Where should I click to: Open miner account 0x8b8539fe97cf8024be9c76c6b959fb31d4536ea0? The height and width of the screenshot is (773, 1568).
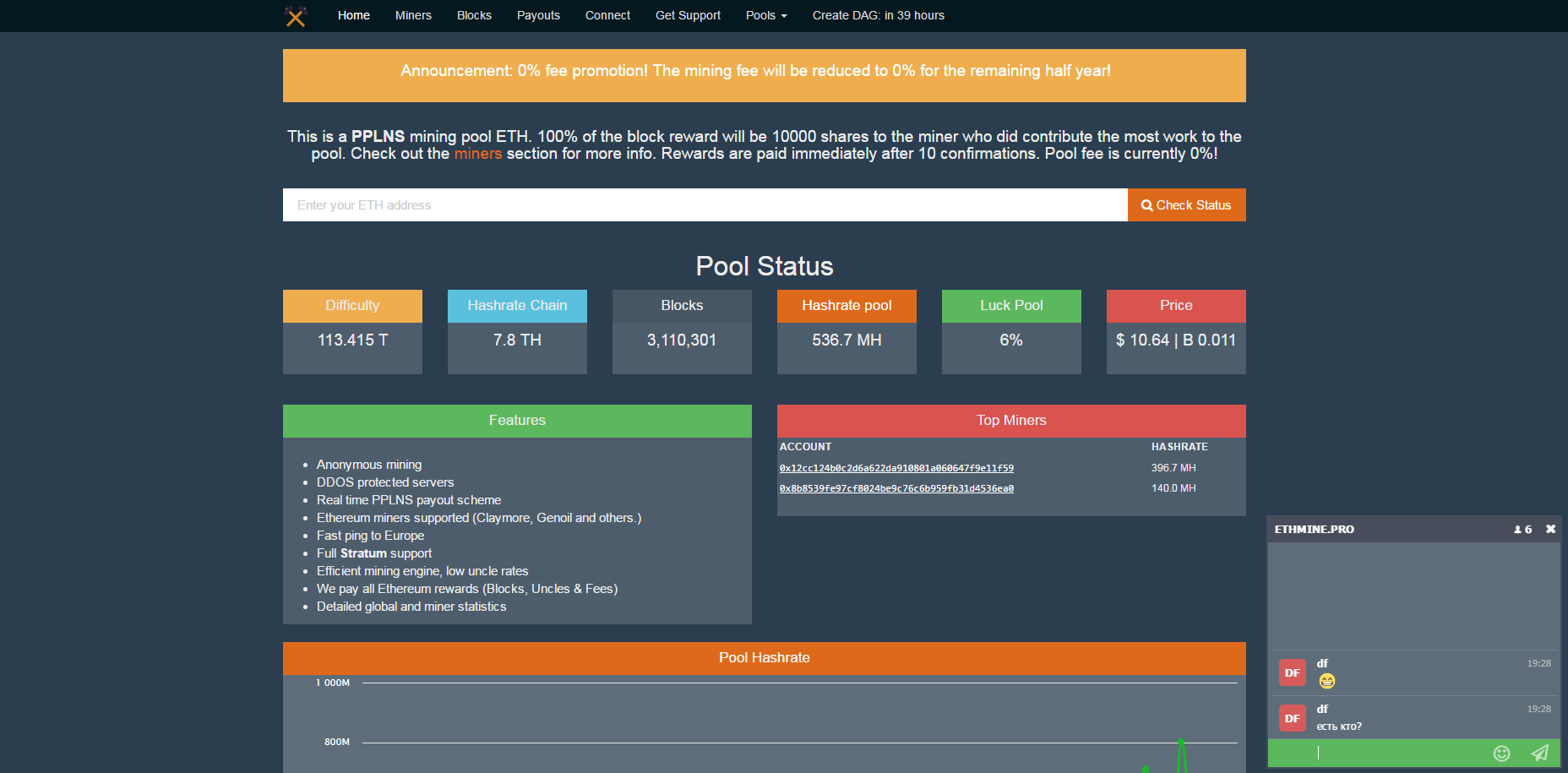coord(896,488)
